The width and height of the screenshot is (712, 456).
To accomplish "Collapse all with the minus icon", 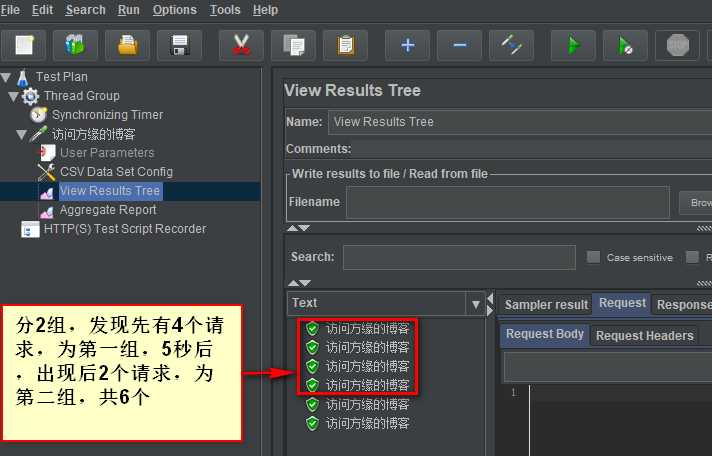I will (460, 45).
